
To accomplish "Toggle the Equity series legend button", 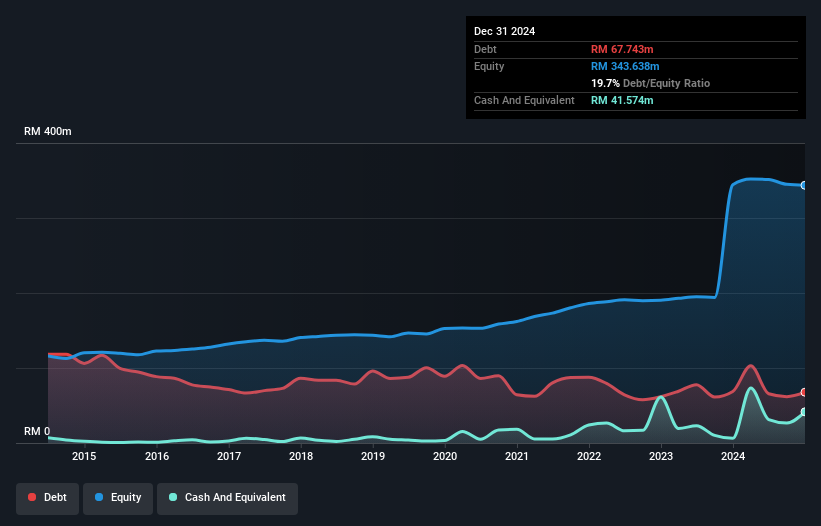I will coord(118,498).
